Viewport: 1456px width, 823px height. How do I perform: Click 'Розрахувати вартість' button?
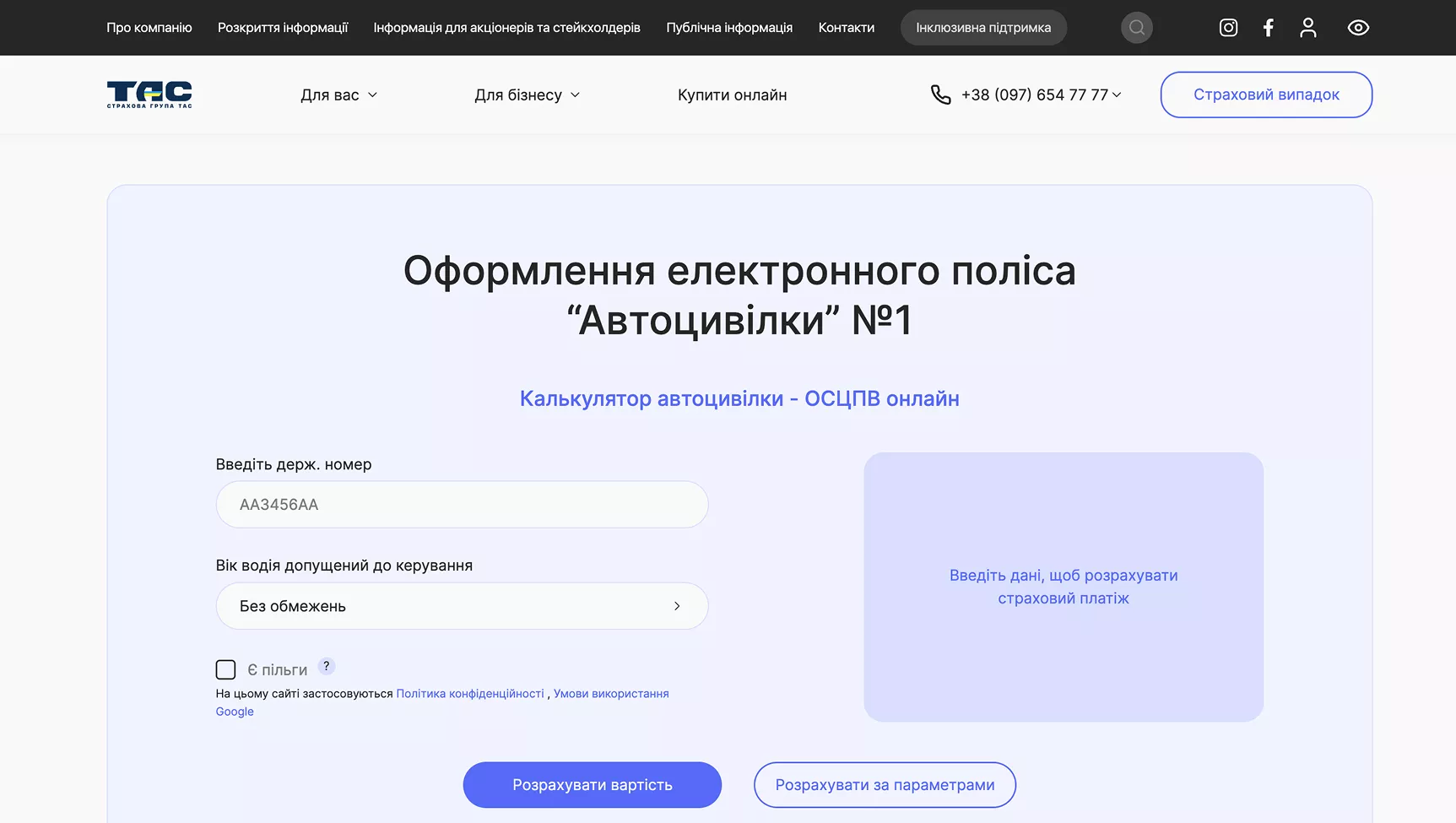point(592,784)
